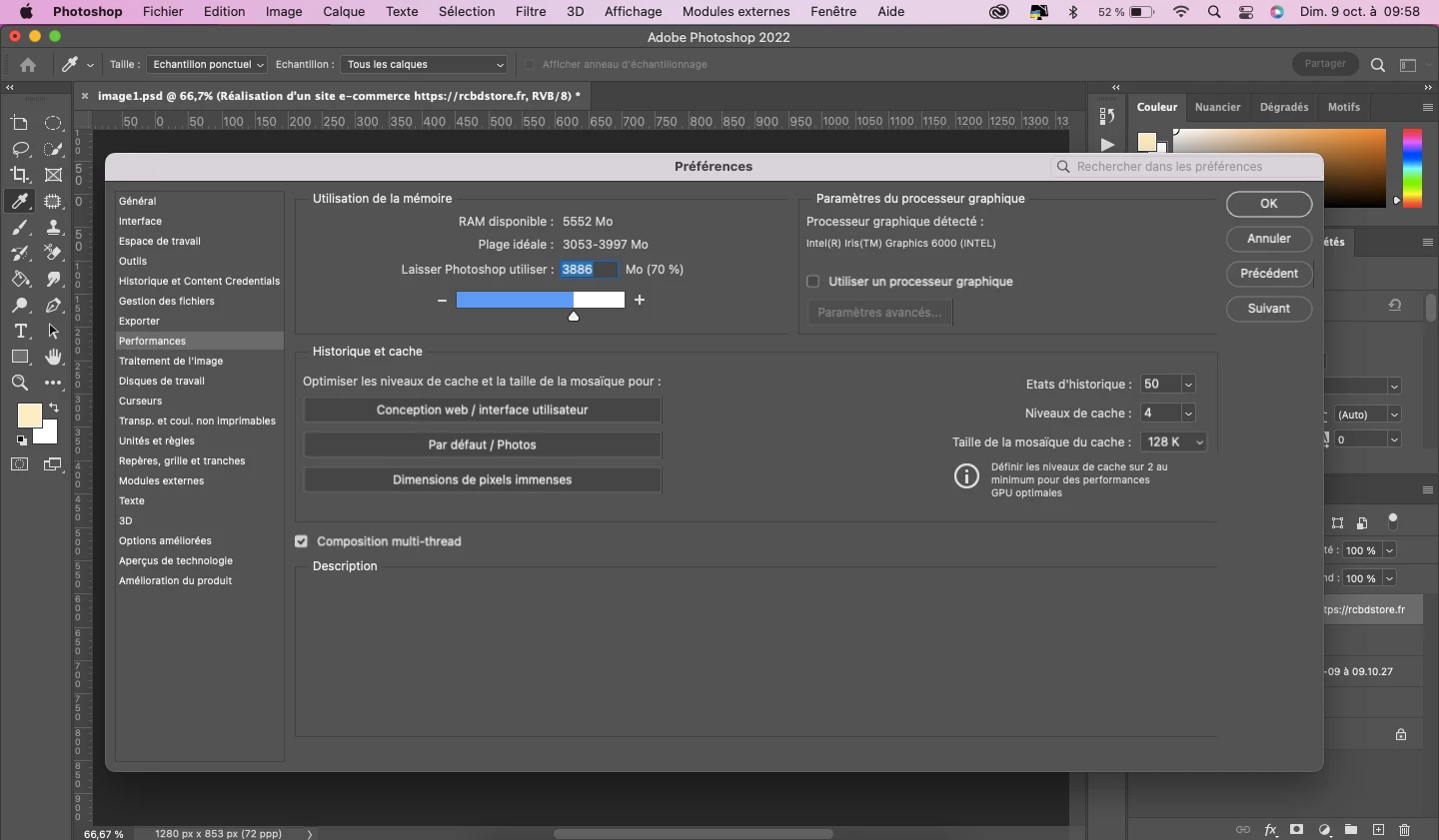Select the Brush tool
1439x840 pixels.
point(20,228)
